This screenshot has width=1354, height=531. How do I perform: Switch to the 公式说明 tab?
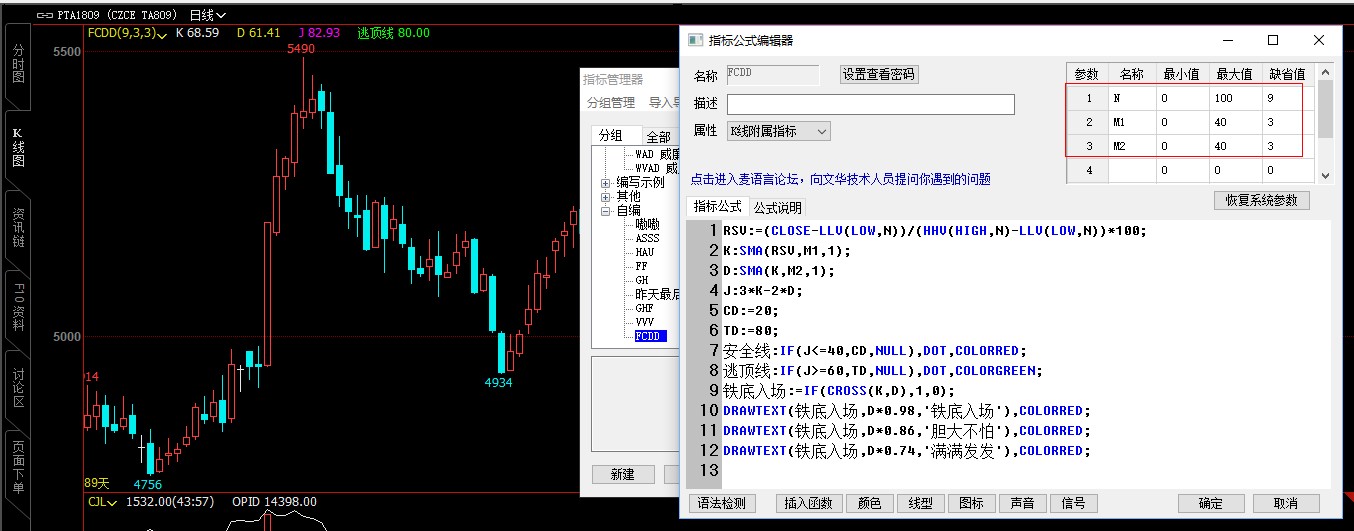tap(777, 208)
